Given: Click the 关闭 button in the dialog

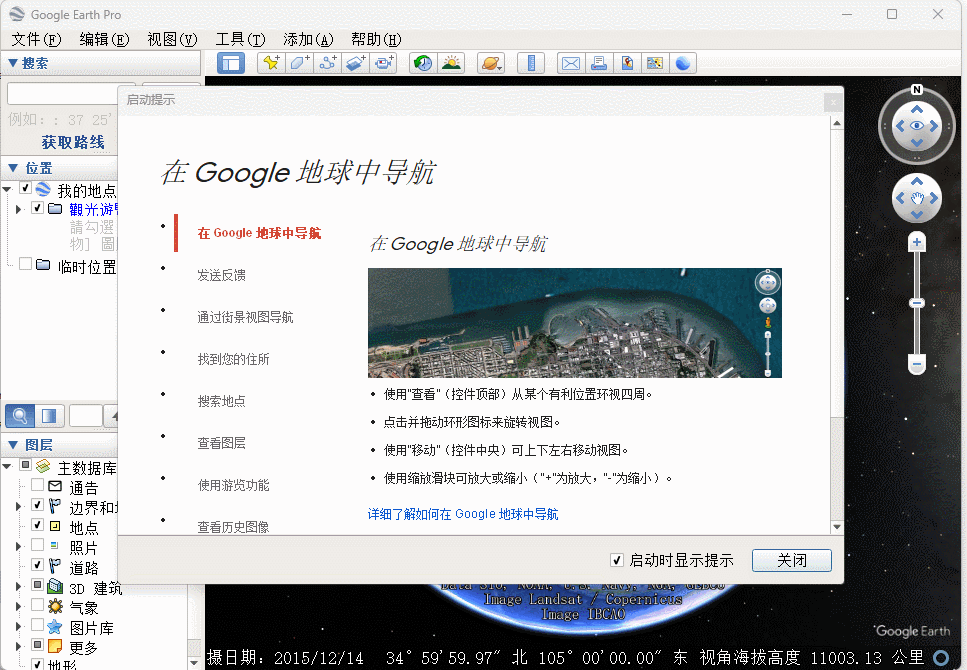Looking at the screenshot, I should [792, 560].
